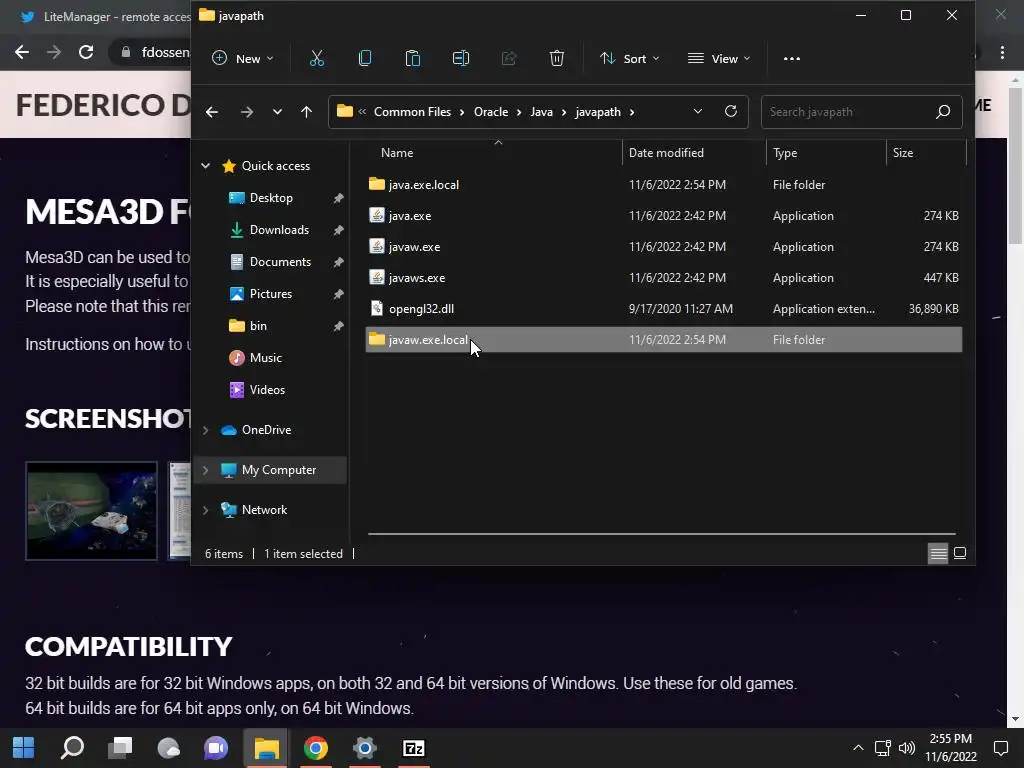Click the Share icon in Explorer toolbar
The height and width of the screenshot is (768, 1024).
pyautogui.click(x=509, y=59)
